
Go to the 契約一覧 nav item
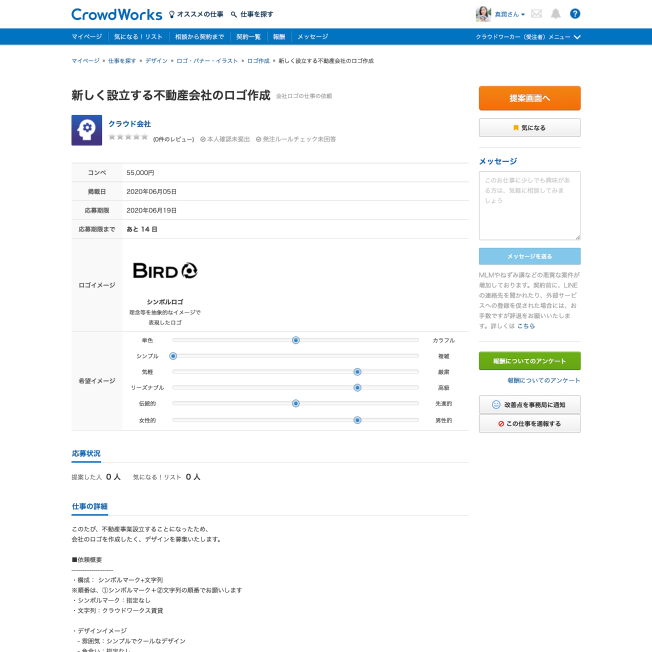tap(248, 36)
